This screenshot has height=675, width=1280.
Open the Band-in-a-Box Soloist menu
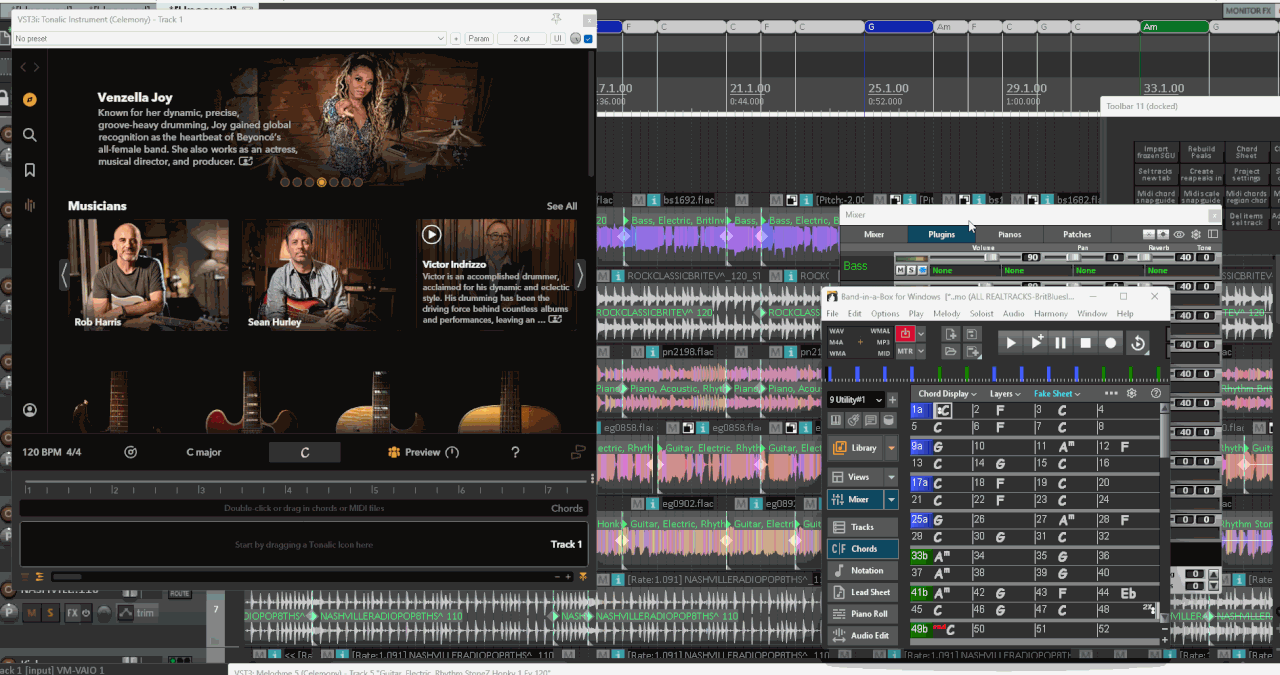[982, 314]
